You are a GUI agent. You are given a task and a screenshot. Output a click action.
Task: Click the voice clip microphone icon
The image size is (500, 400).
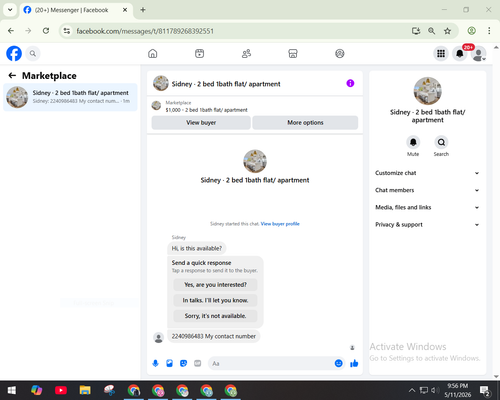click(155, 363)
